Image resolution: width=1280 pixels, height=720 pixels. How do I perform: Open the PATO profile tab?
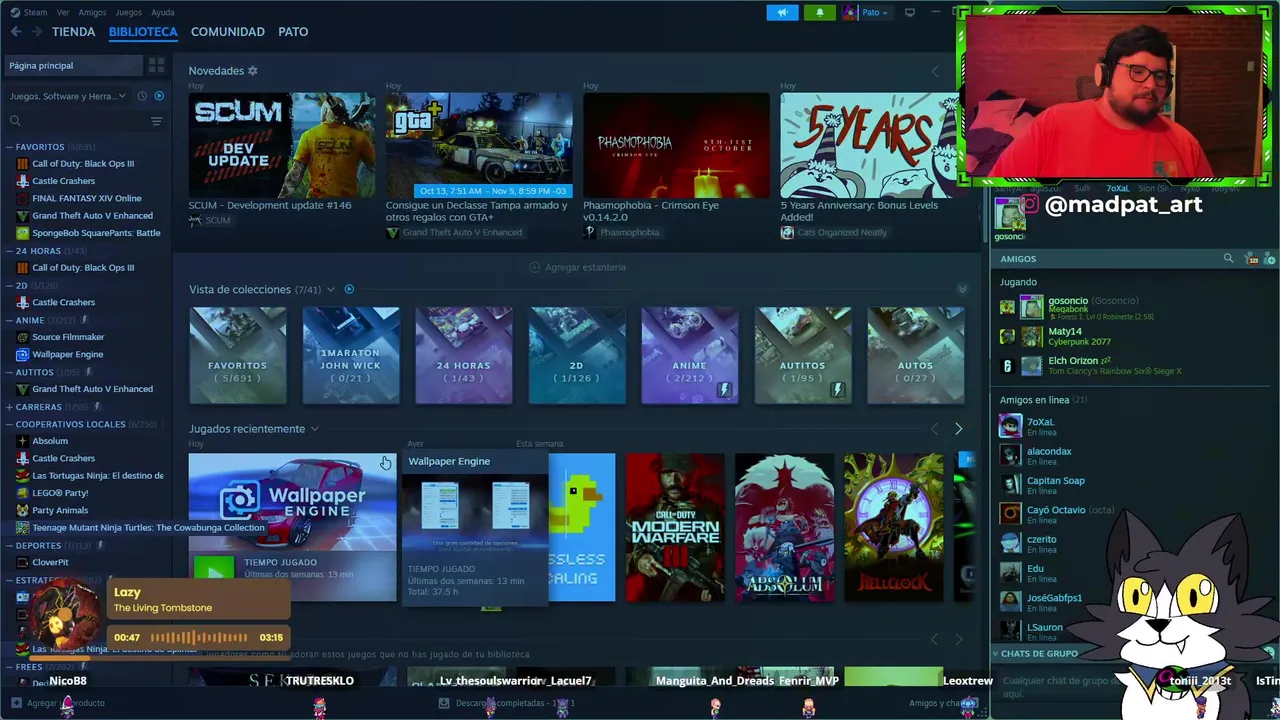point(293,32)
